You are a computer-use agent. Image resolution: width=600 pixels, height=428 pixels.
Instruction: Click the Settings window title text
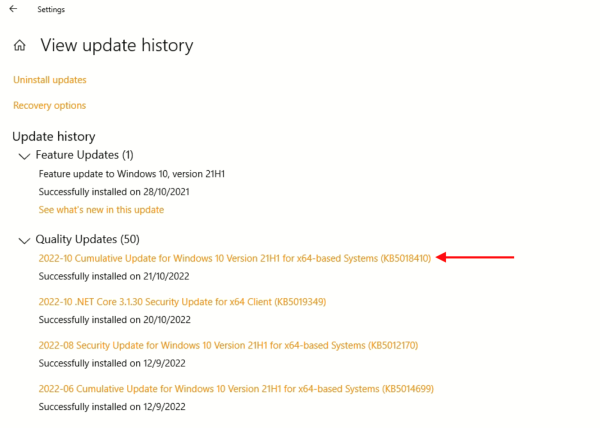tap(52, 9)
